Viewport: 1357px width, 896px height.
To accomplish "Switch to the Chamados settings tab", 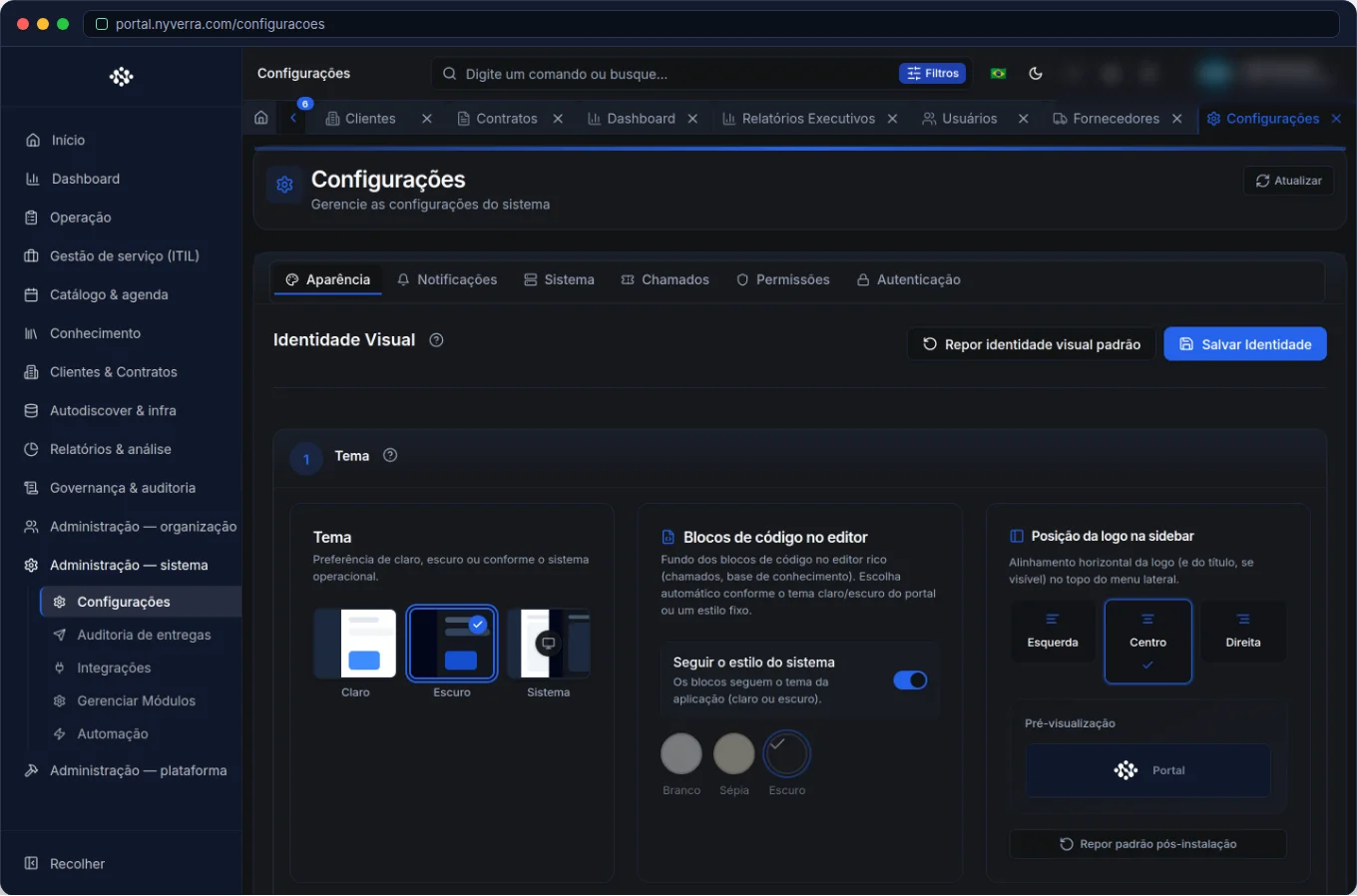I will (666, 280).
